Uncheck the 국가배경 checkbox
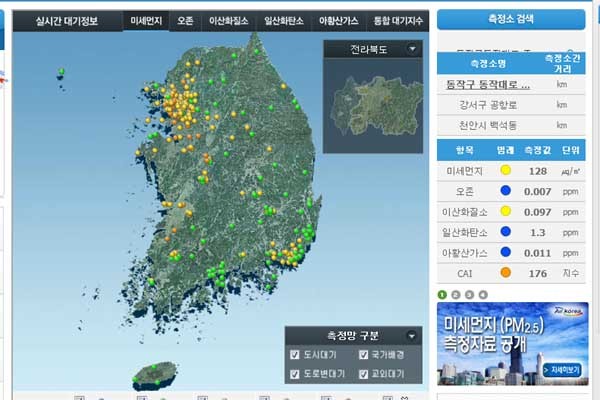Image resolution: width=600 pixels, height=400 pixels. click(364, 355)
